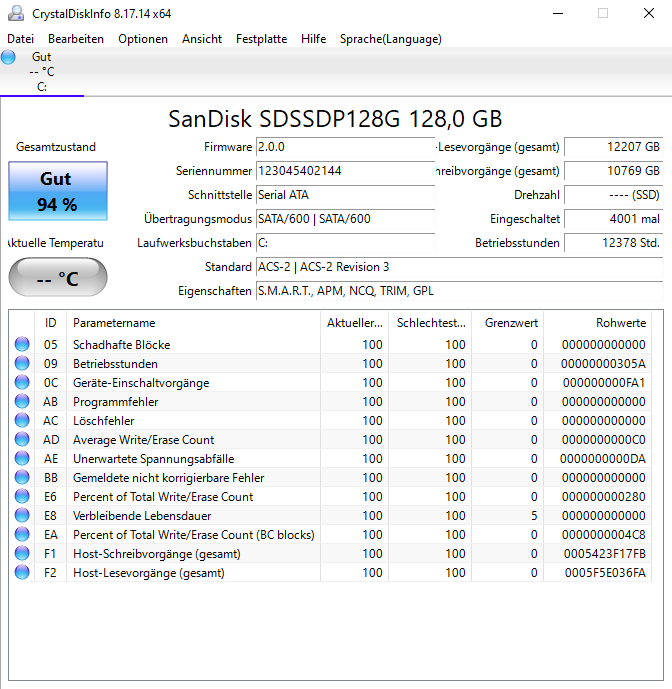Click status orb for Betriebsstunden row 09
This screenshot has width=672, height=689.
(x=22, y=363)
